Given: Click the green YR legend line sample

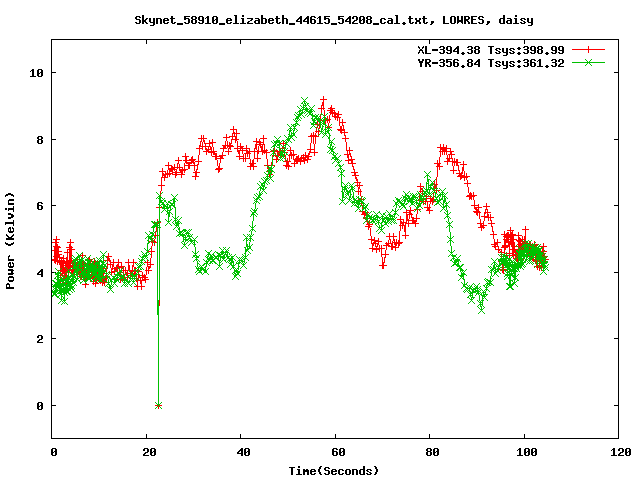Looking at the screenshot, I should click(x=588, y=63).
